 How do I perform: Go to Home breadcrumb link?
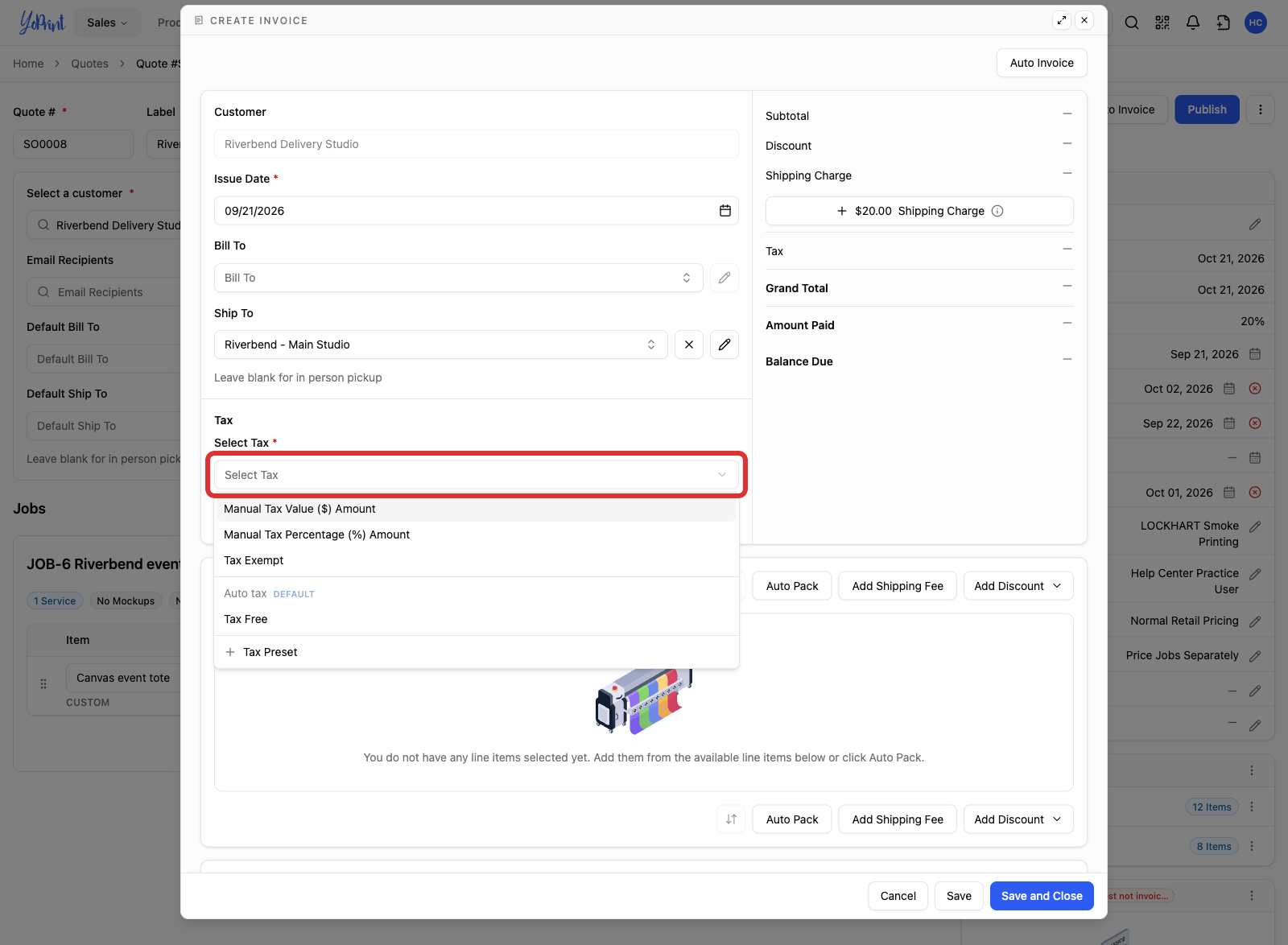tap(28, 64)
